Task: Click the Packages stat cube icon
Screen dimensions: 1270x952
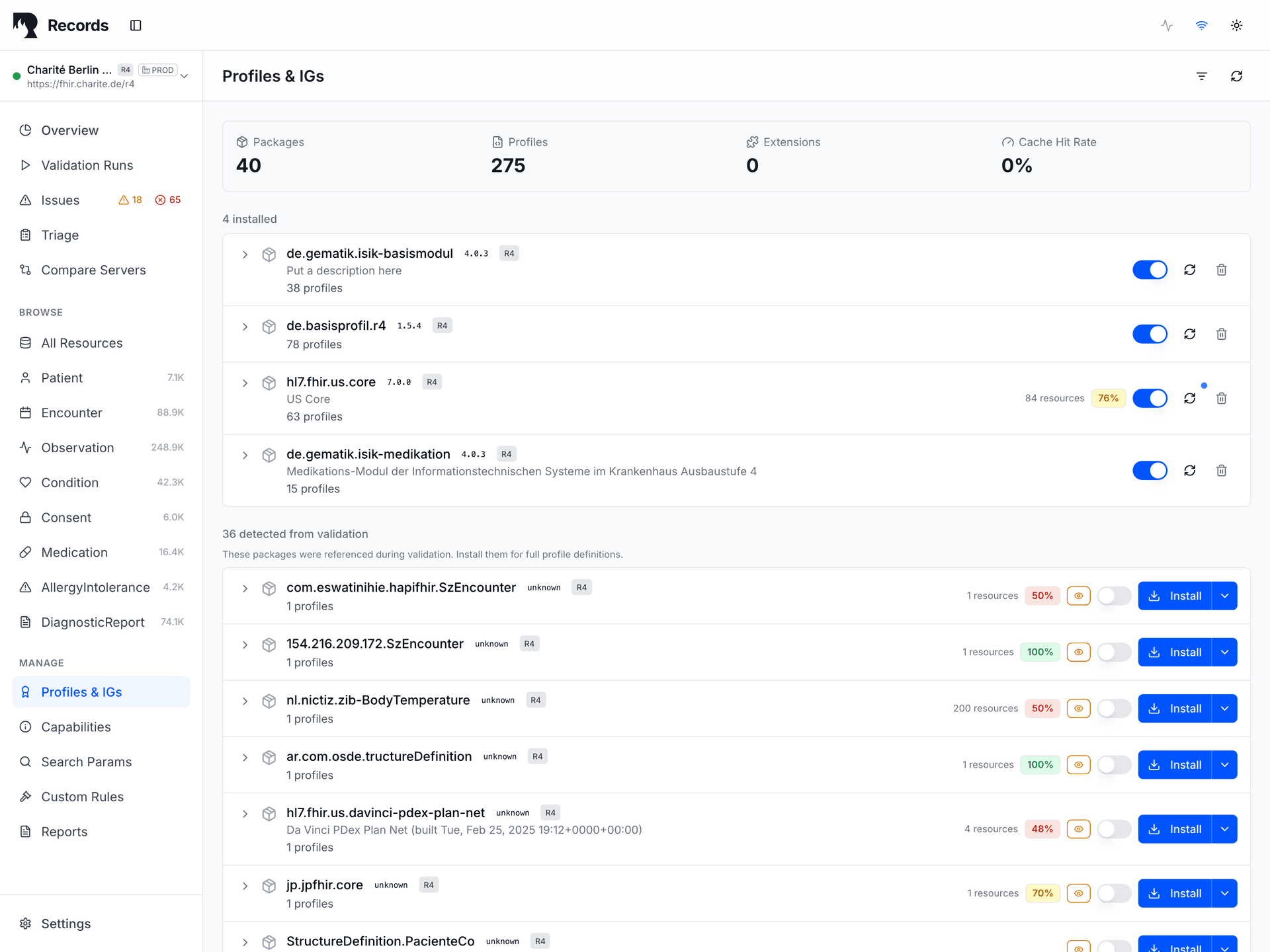Action: (x=242, y=142)
